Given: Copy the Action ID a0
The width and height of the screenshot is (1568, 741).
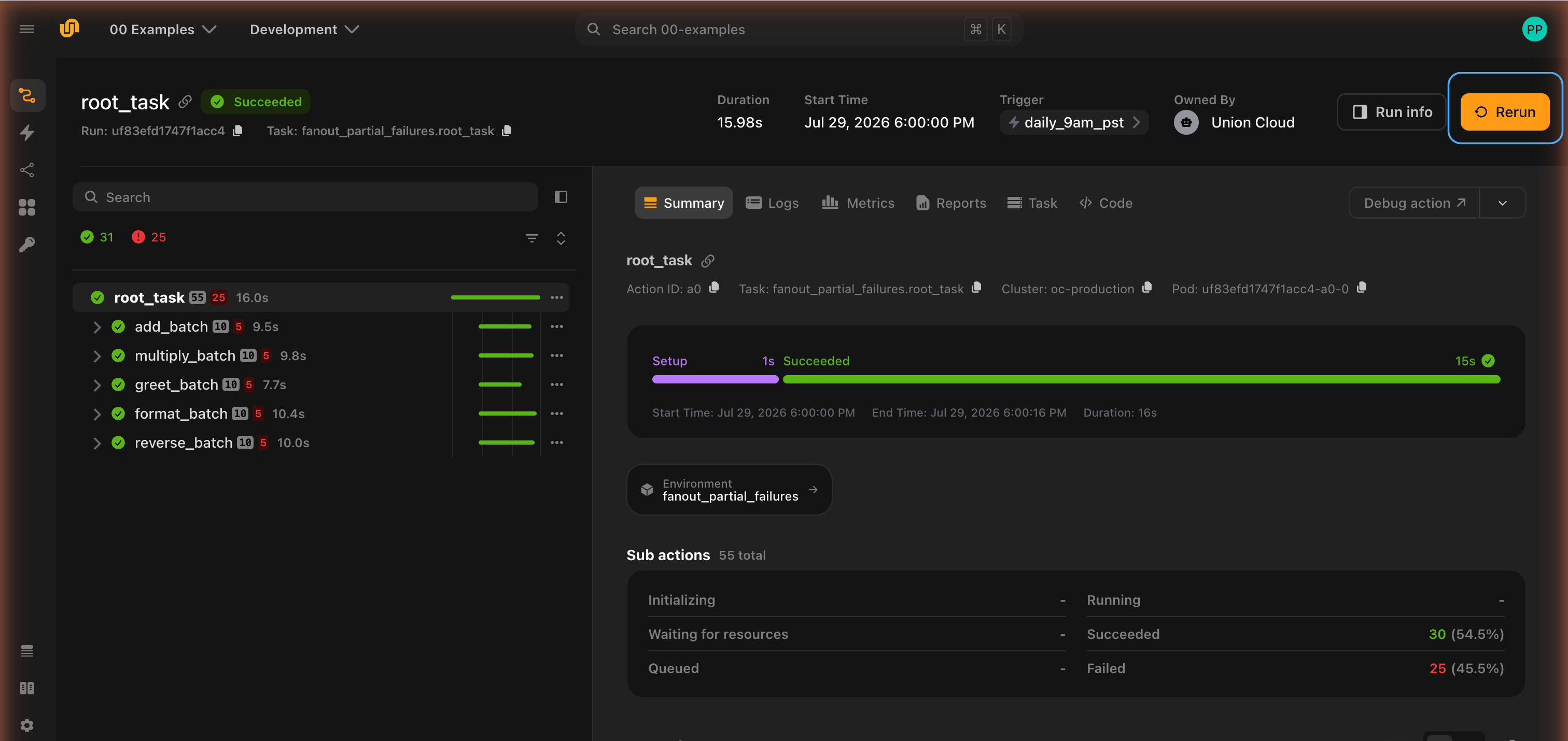Looking at the screenshot, I should pos(715,288).
